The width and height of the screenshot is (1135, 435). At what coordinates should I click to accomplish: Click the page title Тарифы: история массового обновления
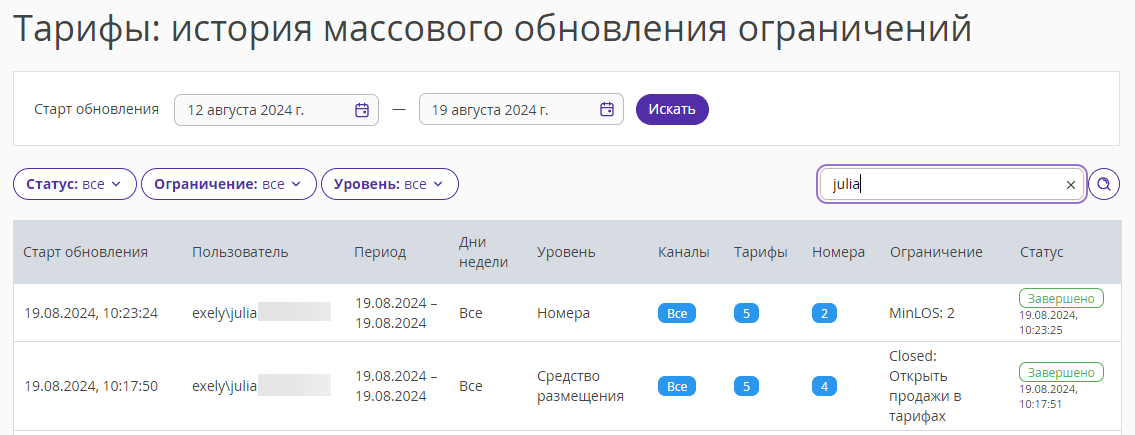pos(492,28)
